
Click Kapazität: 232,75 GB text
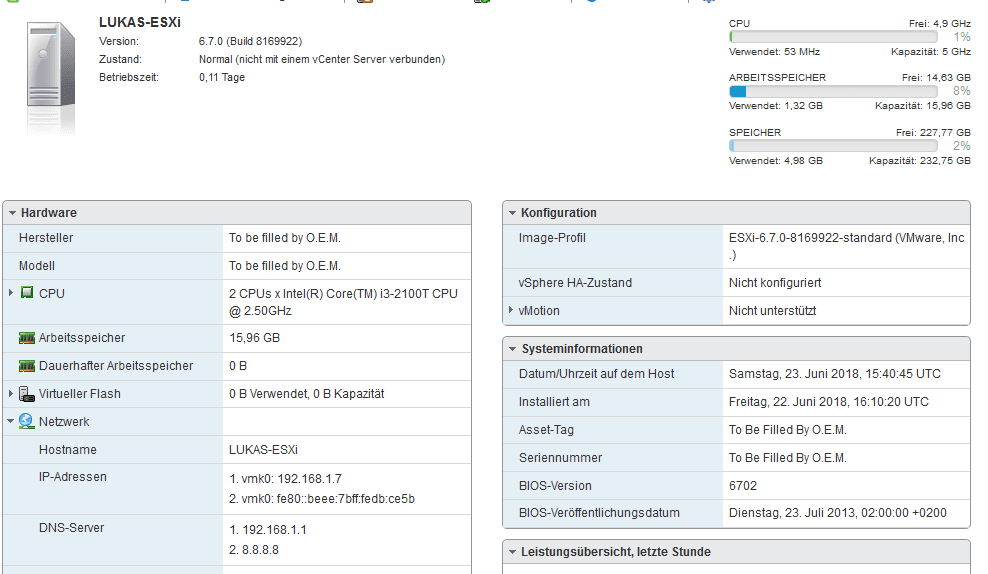coord(920,161)
